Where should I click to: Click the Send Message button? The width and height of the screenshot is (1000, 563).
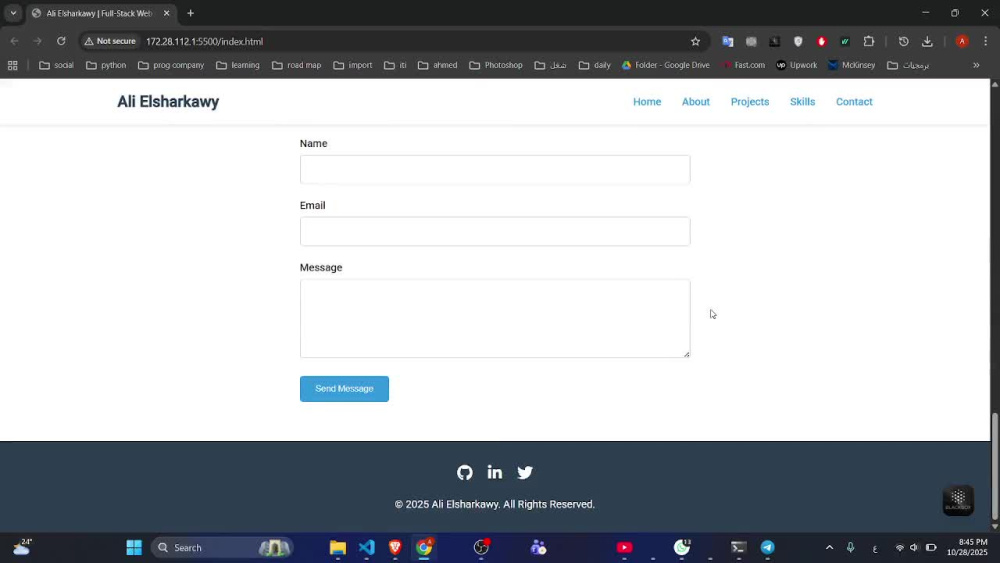pos(344,389)
